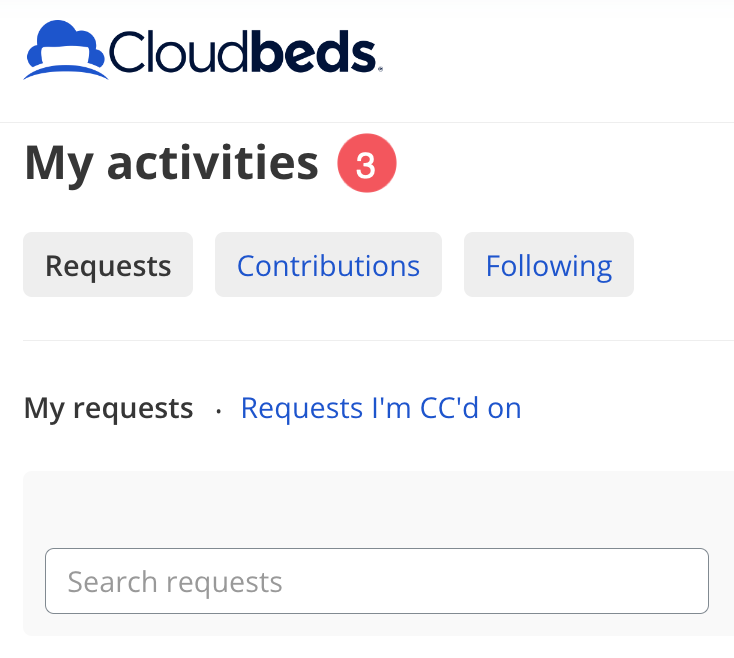The image size is (734, 658).
Task: Switch to the Contributions tab
Action: point(328,265)
